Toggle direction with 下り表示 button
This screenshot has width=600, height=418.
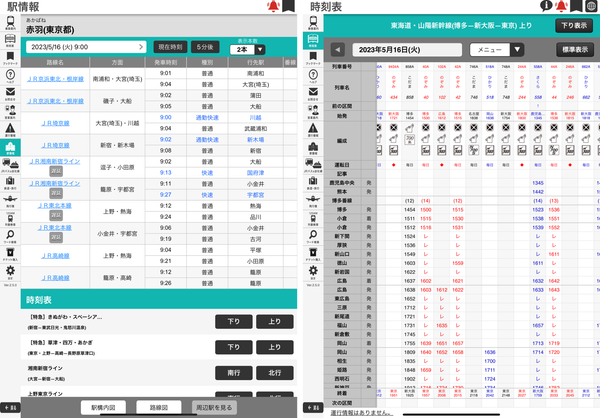(574, 26)
